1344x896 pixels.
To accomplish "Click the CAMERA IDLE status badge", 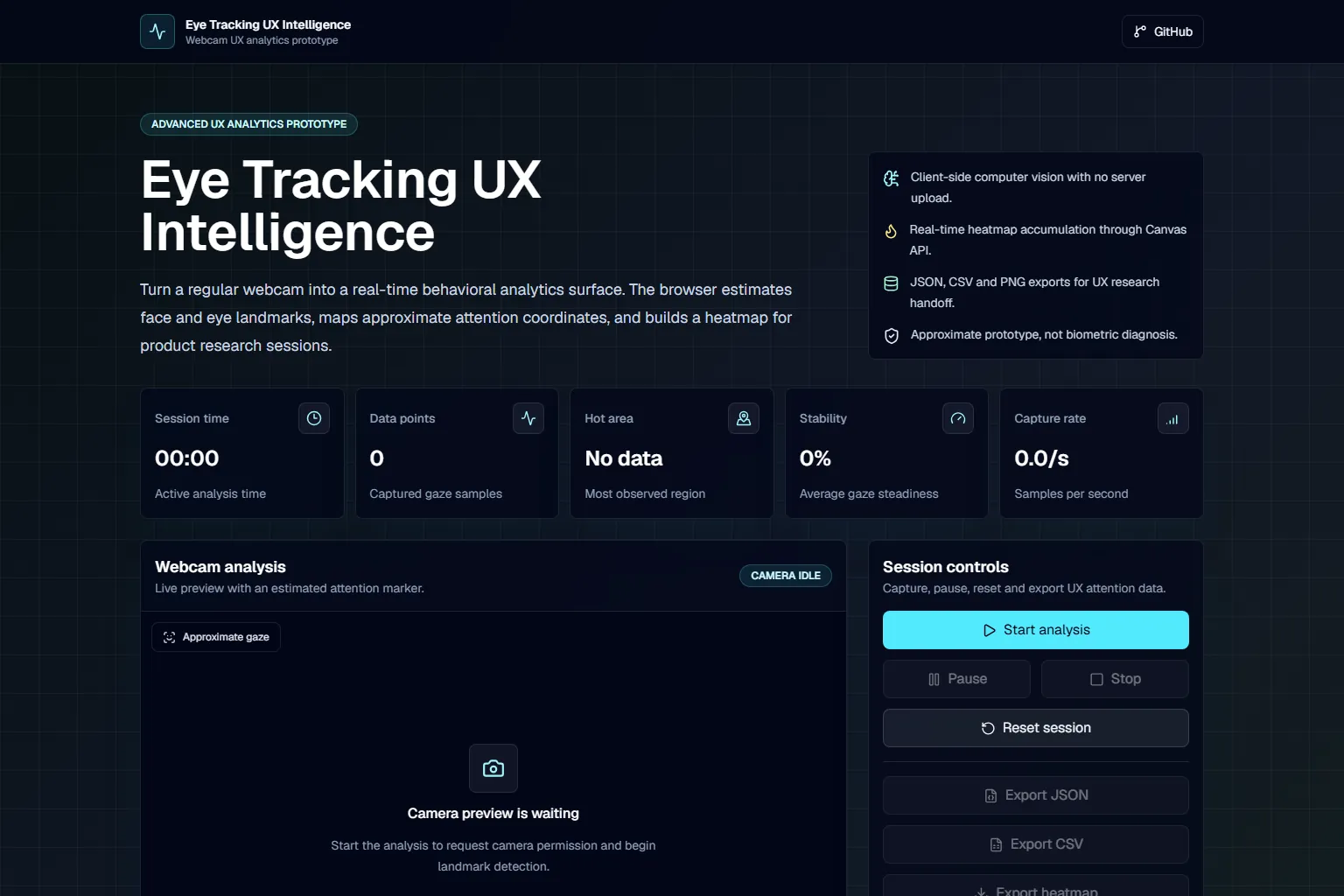I will [786, 576].
